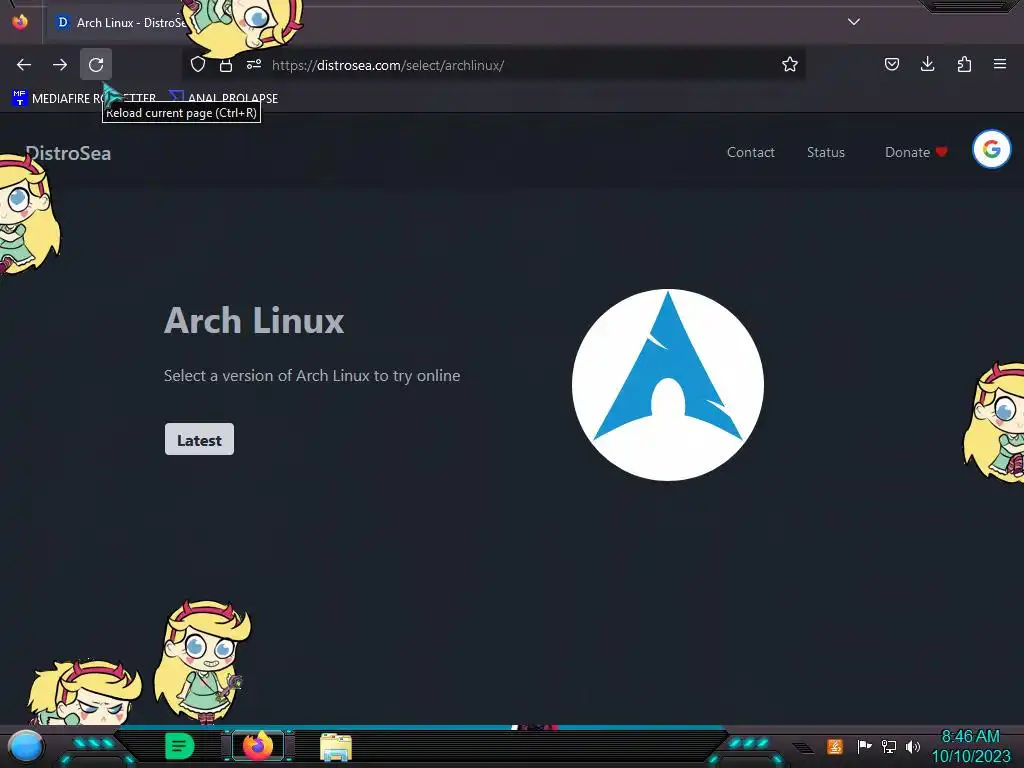Go back to the previous page

tap(24, 65)
